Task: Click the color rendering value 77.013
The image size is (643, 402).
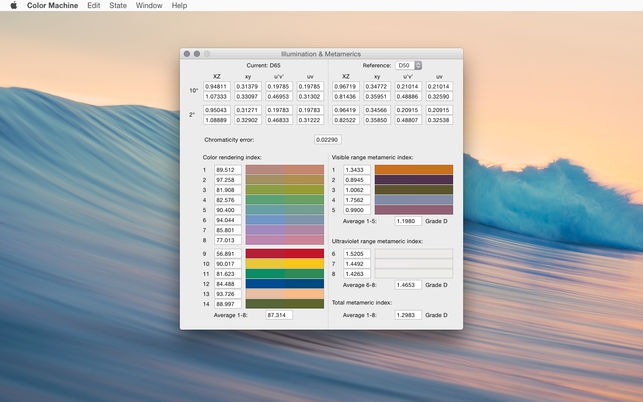Action: [228, 240]
